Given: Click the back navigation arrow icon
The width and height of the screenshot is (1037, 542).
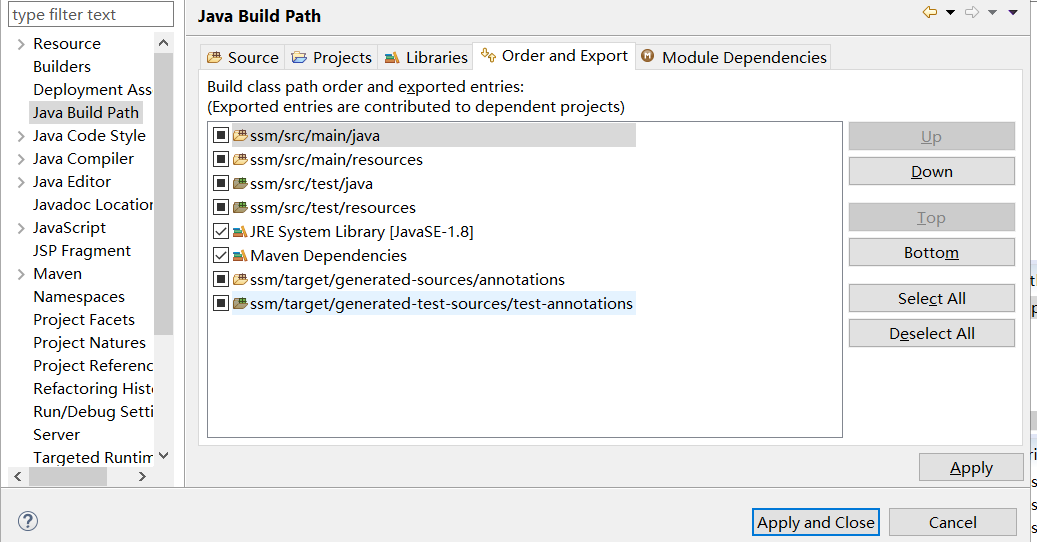Looking at the screenshot, I should click(x=930, y=12).
